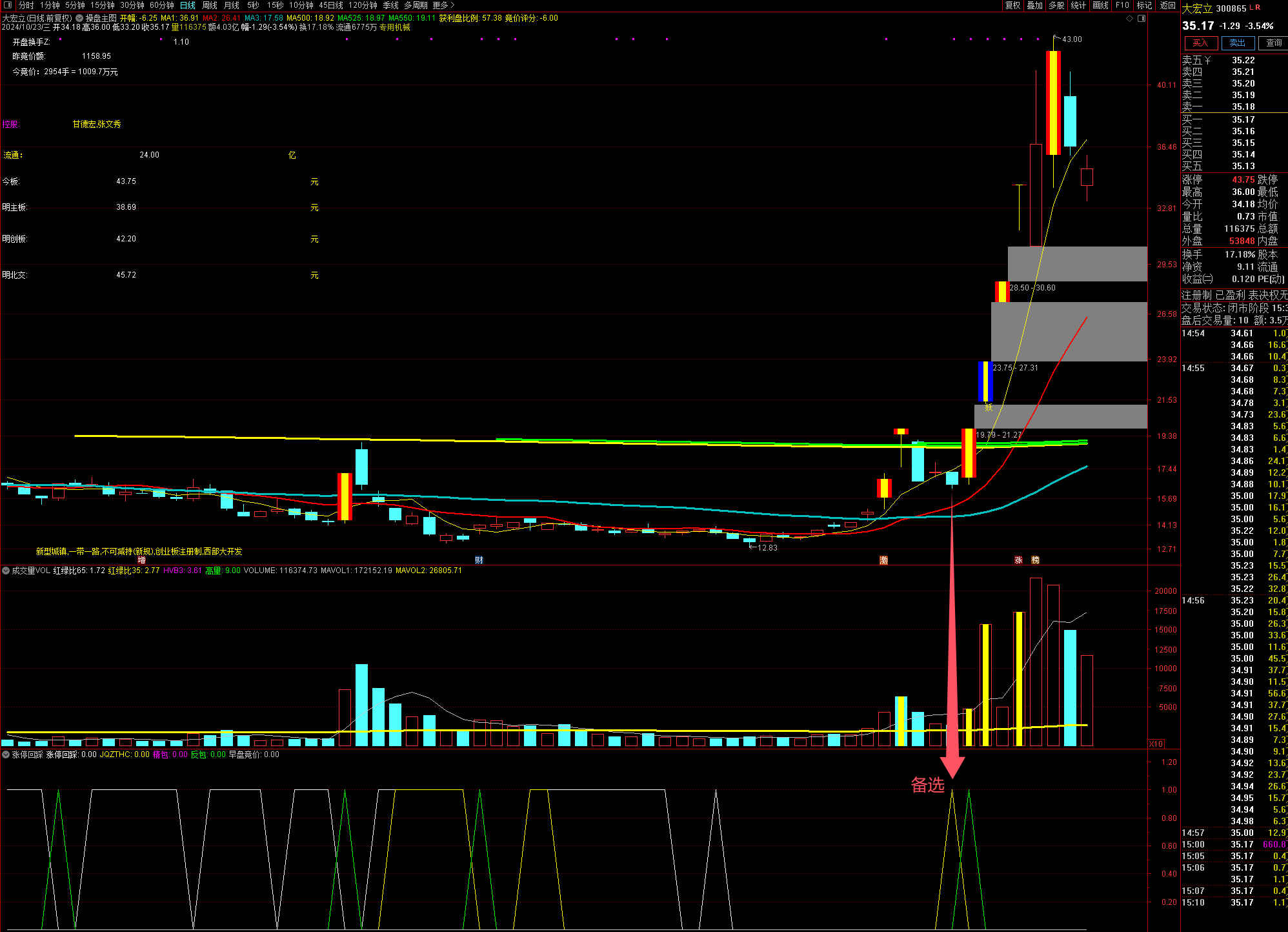Click the 查询 query button
Image resolution: width=1288 pixels, height=932 pixels.
click(x=1273, y=43)
